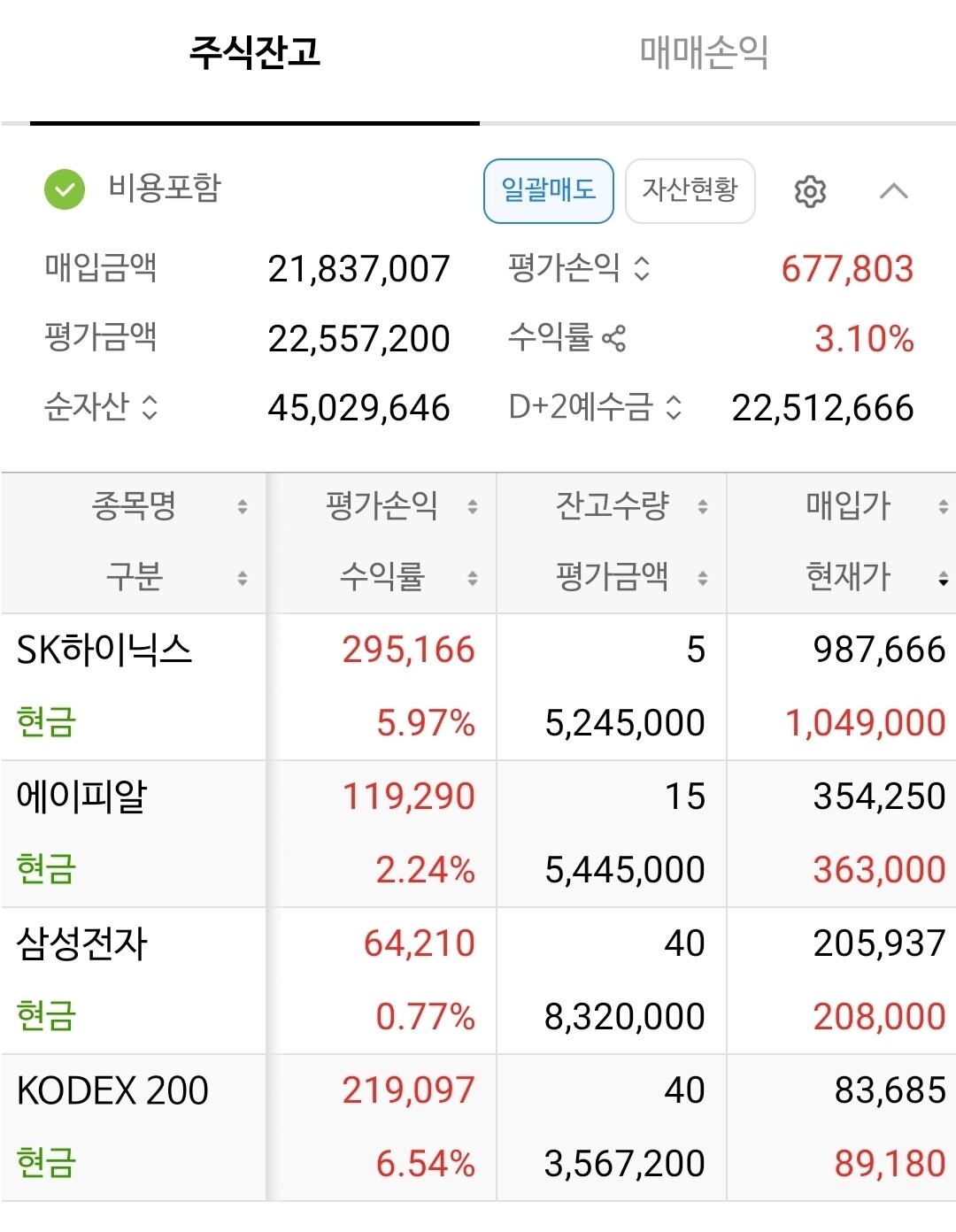956x1232 pixels.
Task: Open the KODEX 200 holding row
Action: pyautogui.click(x=112, y=1090)
